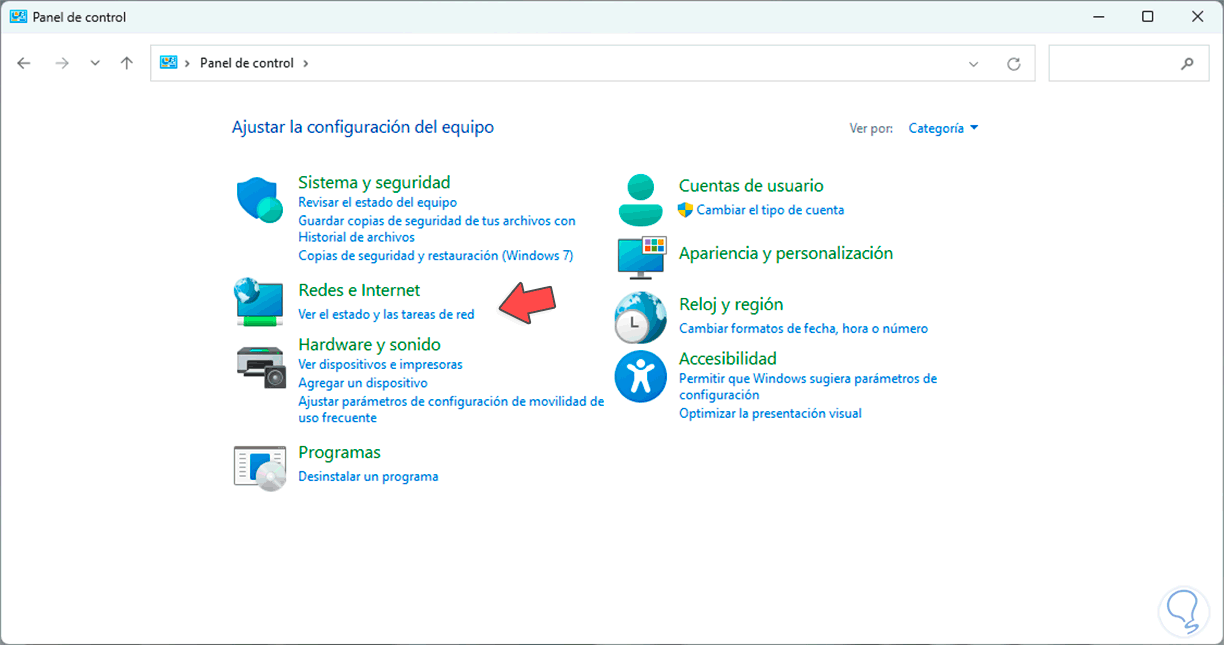This screenshot has height=656, width=1224.
Task: Click the Control Panel icon in the address bar
Action: coord(168,62)
